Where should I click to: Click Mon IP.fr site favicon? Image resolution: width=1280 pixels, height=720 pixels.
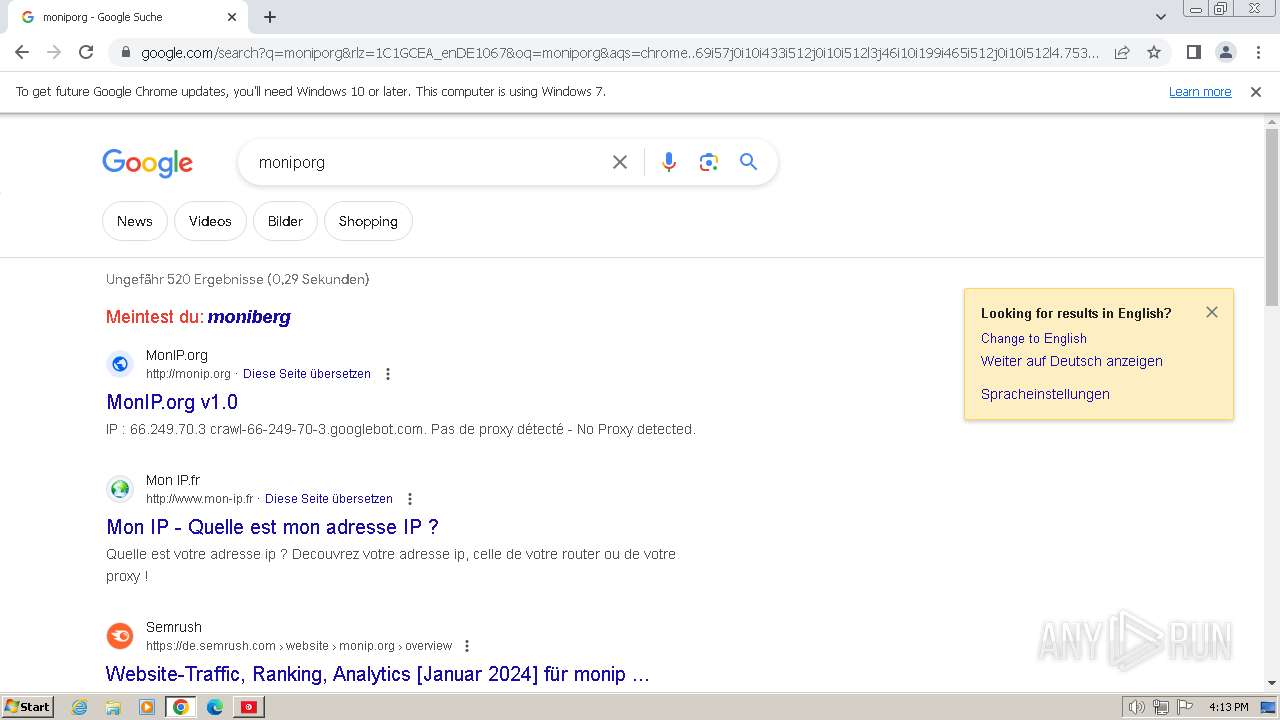click(x=120, y=489)
